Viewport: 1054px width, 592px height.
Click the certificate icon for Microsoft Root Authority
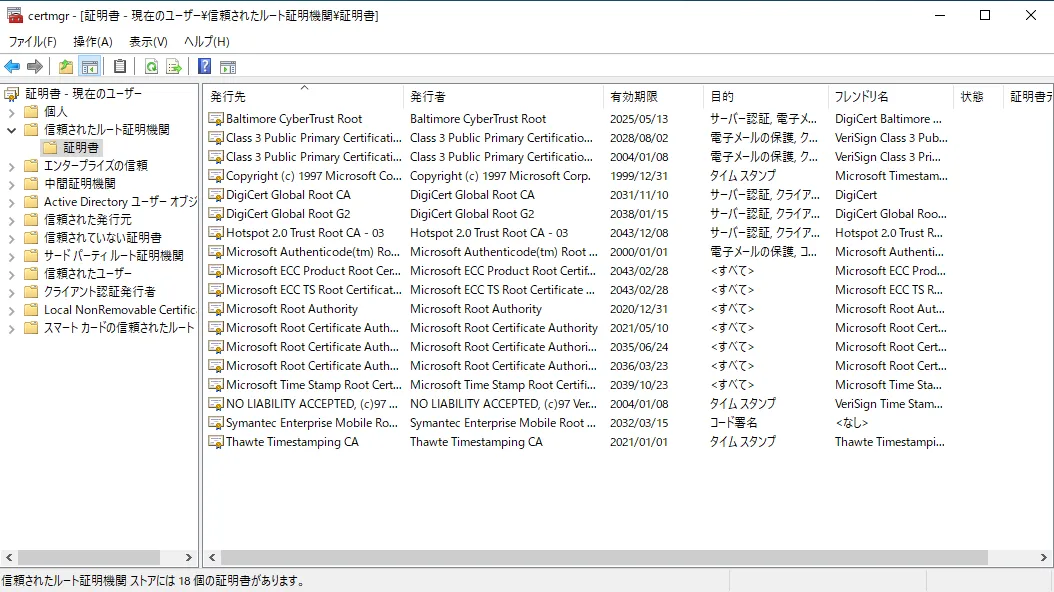[216, 309]
